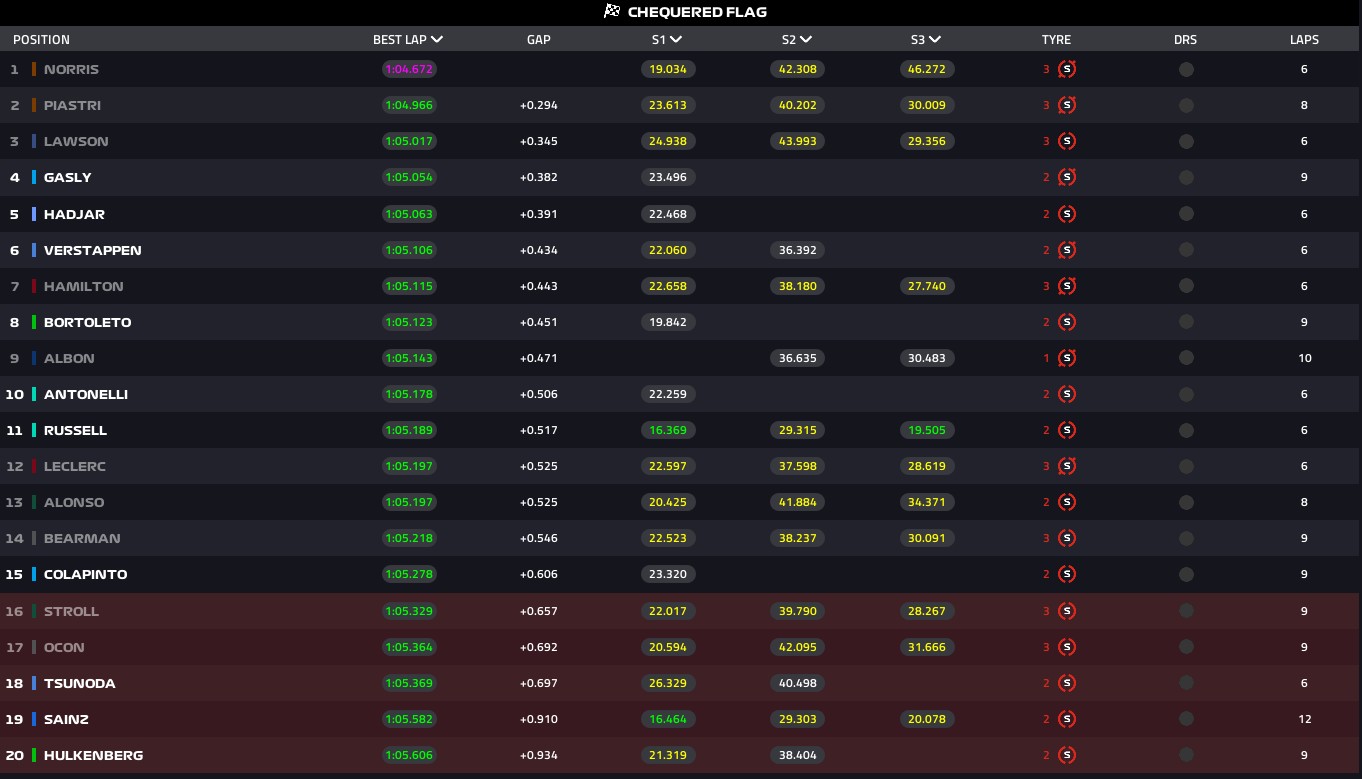
Task: Expand the S1 sector column dropdown
Action: click(x=677, y=40)
